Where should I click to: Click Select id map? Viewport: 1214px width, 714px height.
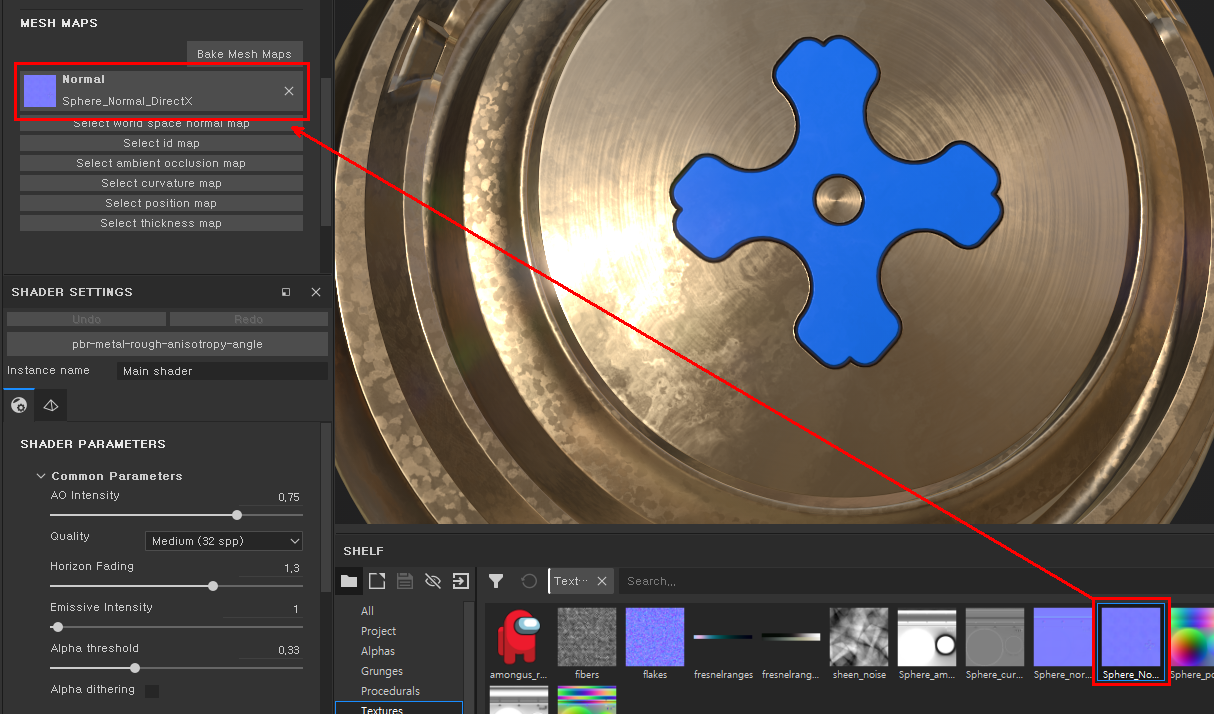pos(161,143)
